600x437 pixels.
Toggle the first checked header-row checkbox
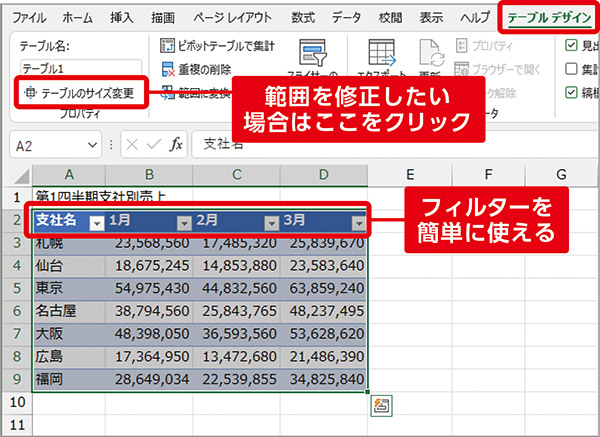tap(571, 46)
